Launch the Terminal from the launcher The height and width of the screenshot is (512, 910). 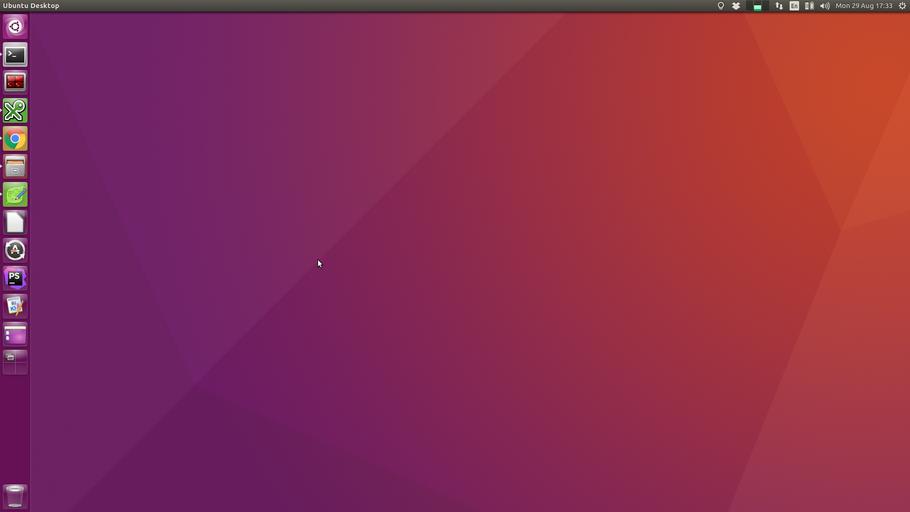point(15,55)
